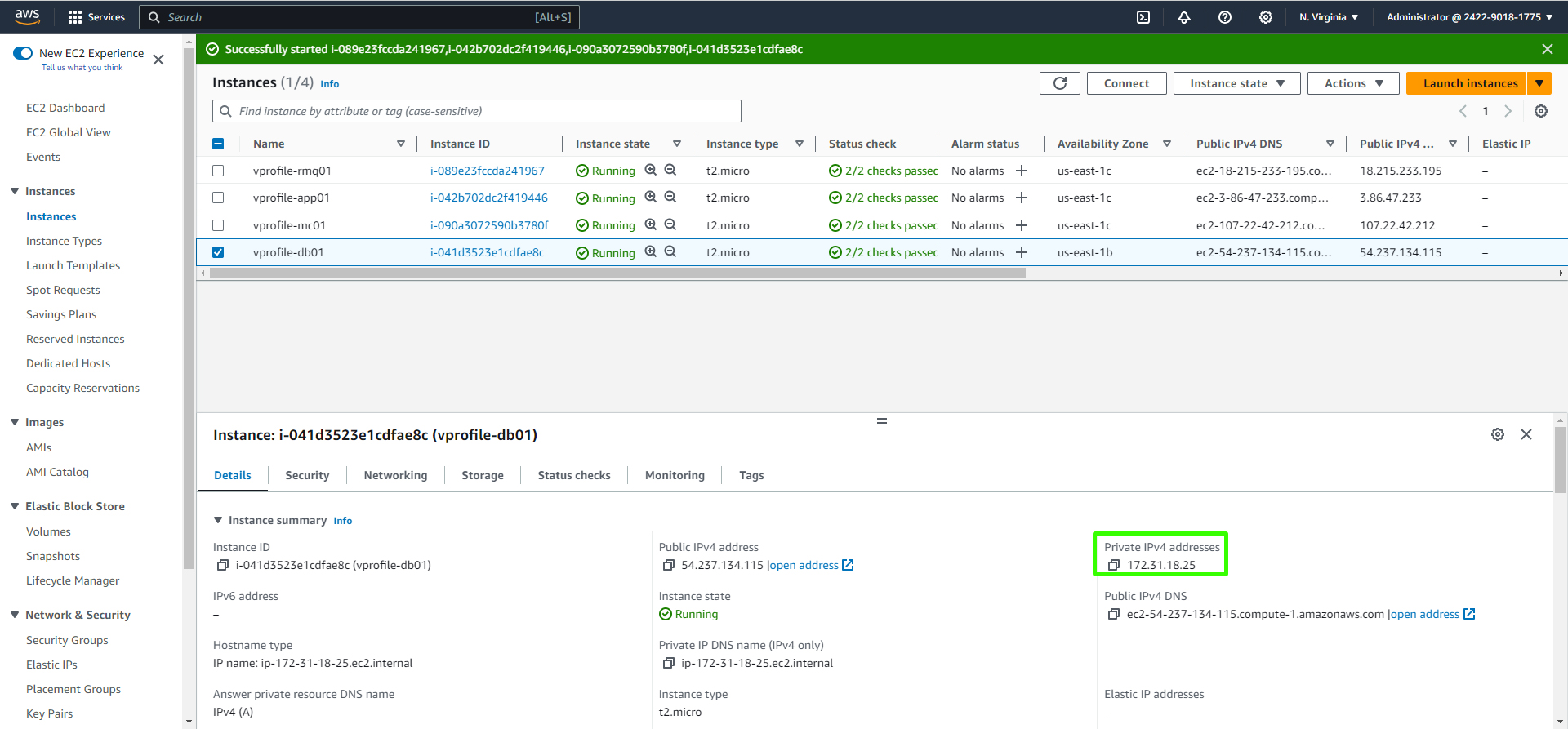Refresh the instances list

[1060, 83]
